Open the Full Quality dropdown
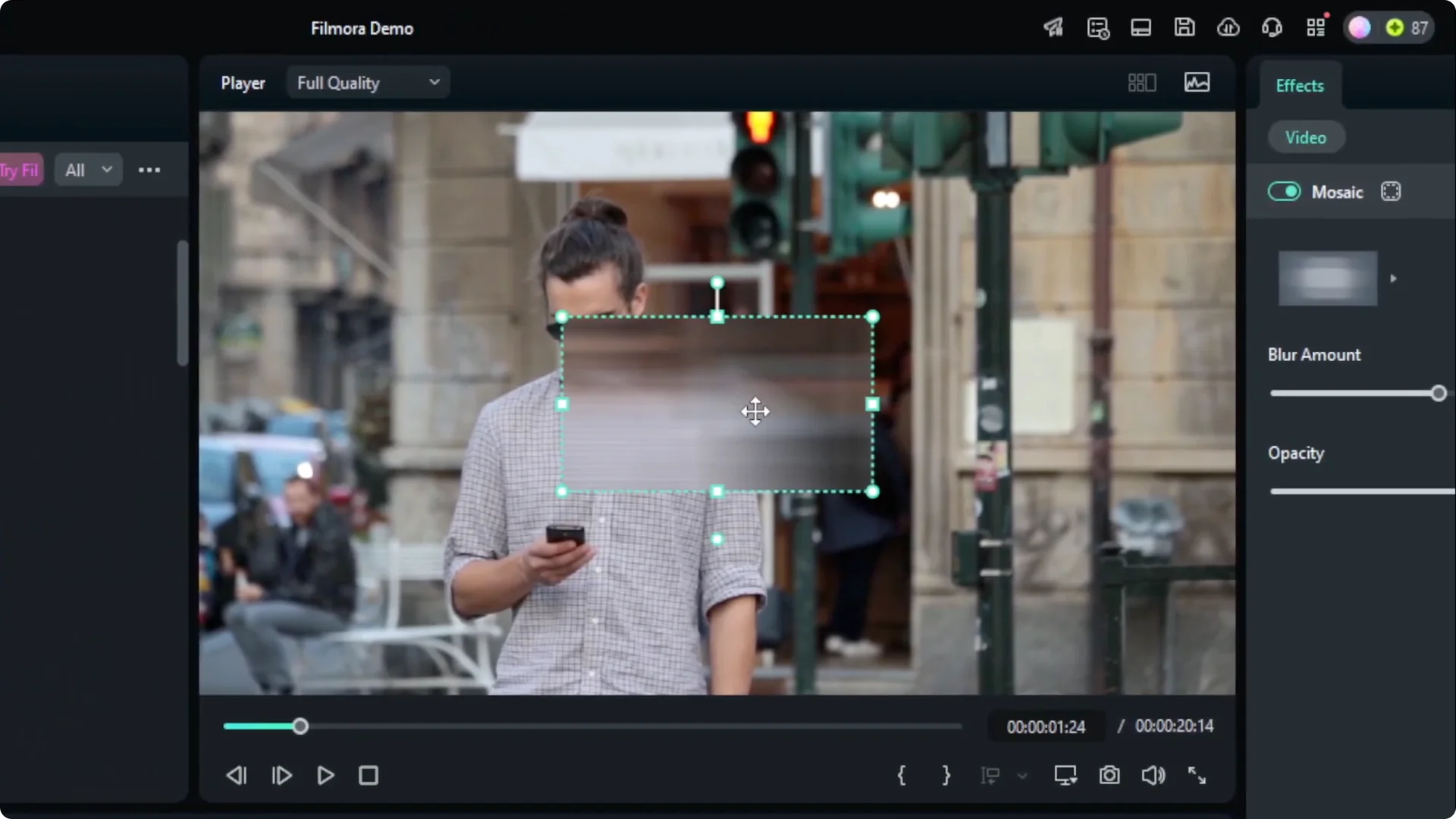The width and height of the screenshot is (1456, 819). [368, 82]
